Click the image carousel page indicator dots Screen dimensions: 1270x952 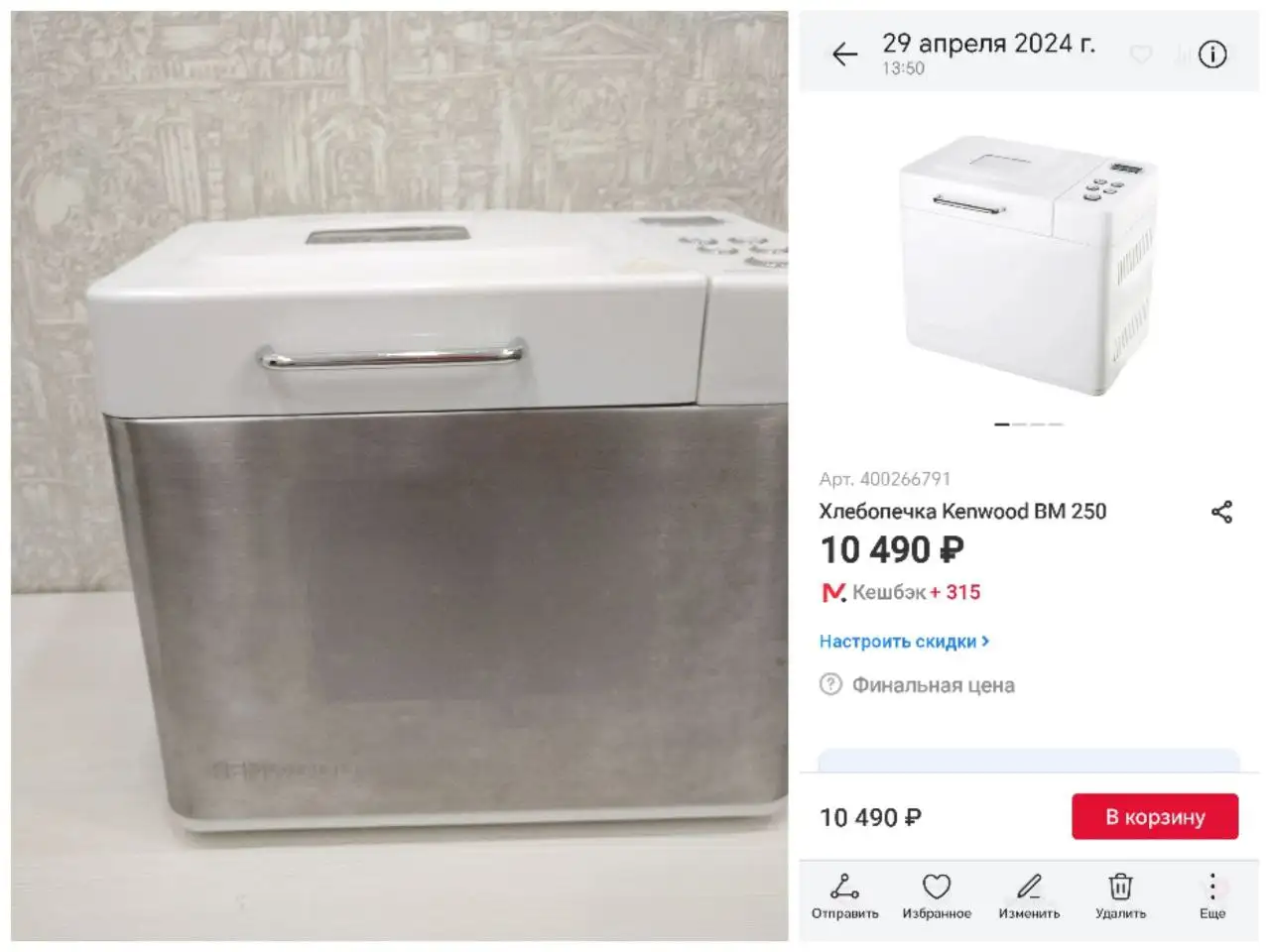click(1028, 424)
